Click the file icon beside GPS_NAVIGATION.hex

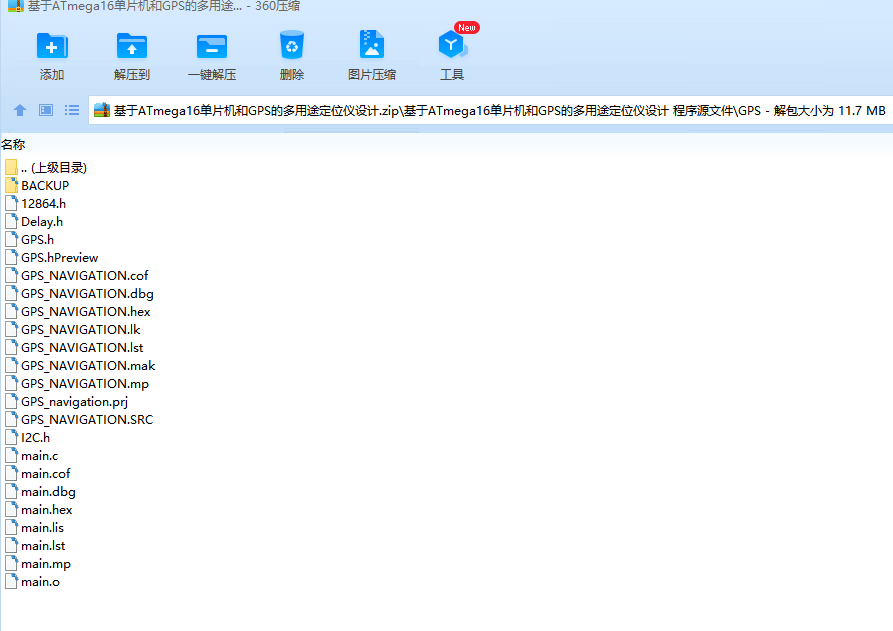pos(11,312)
